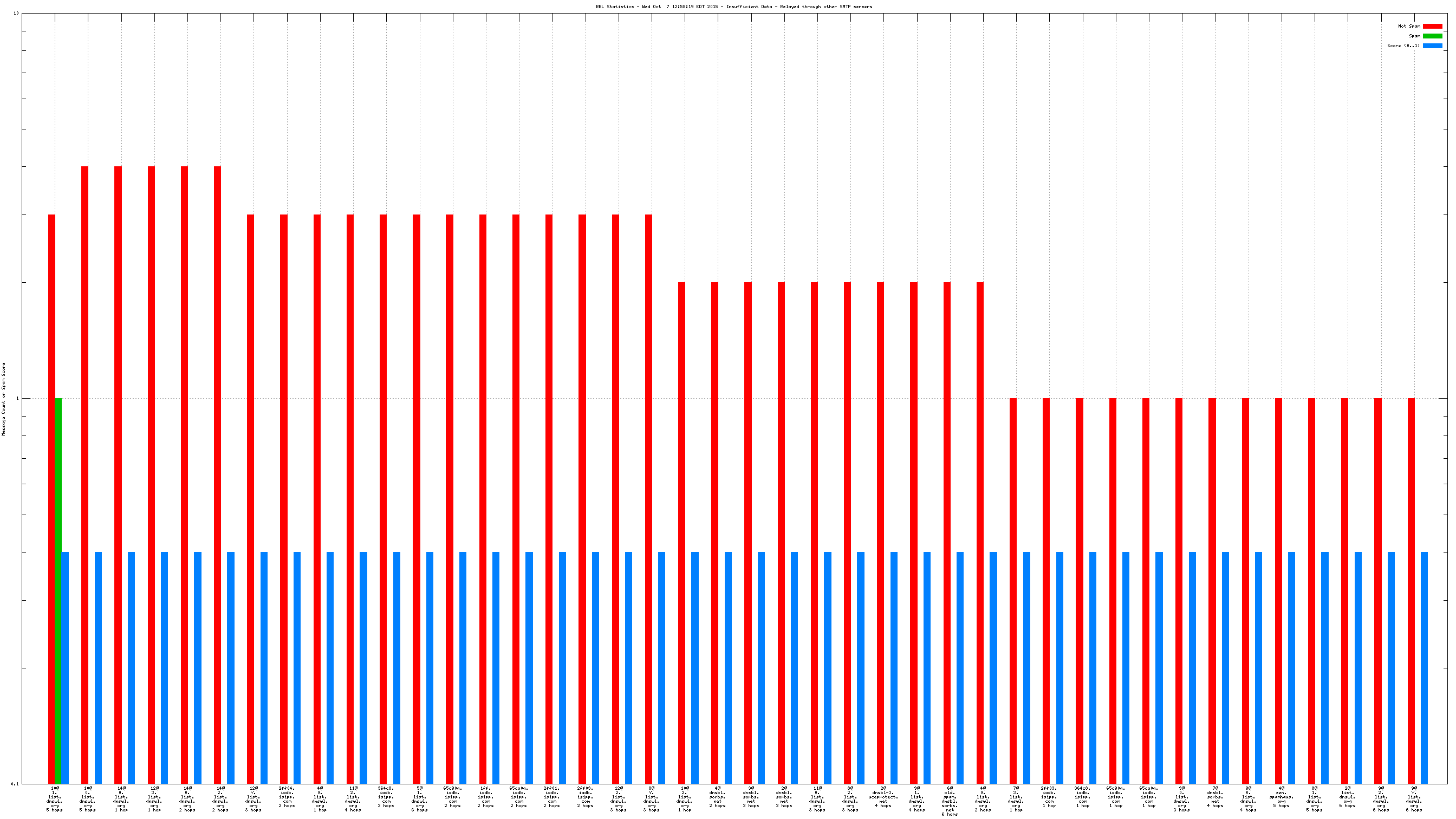Click the zen.spamhaus.org 5 hops label
The width and height of the screenshot is (1456, 819).
tap(1282, 797)
